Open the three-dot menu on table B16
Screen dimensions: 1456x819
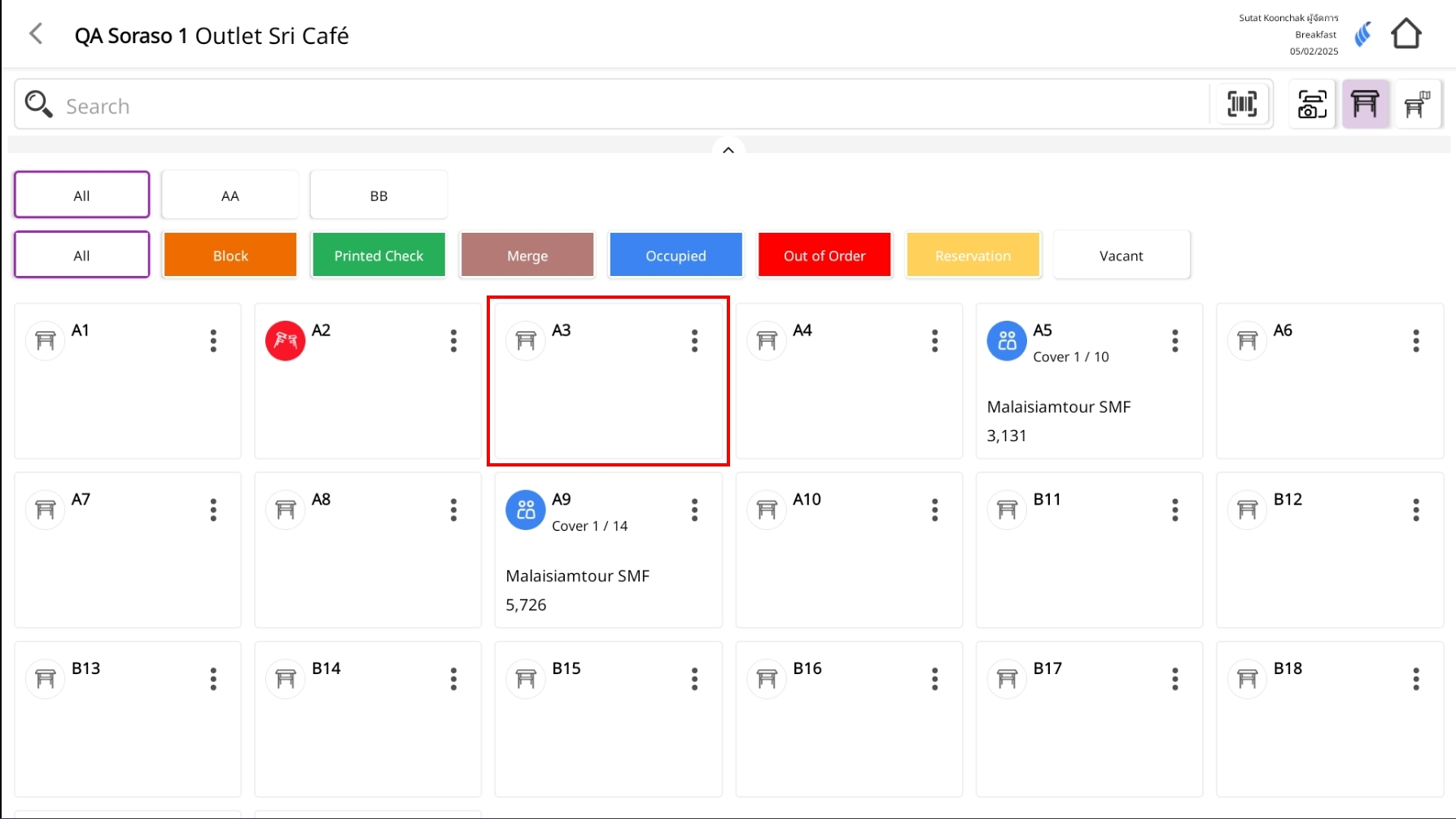pyautogui.click(x=934, y=679)
